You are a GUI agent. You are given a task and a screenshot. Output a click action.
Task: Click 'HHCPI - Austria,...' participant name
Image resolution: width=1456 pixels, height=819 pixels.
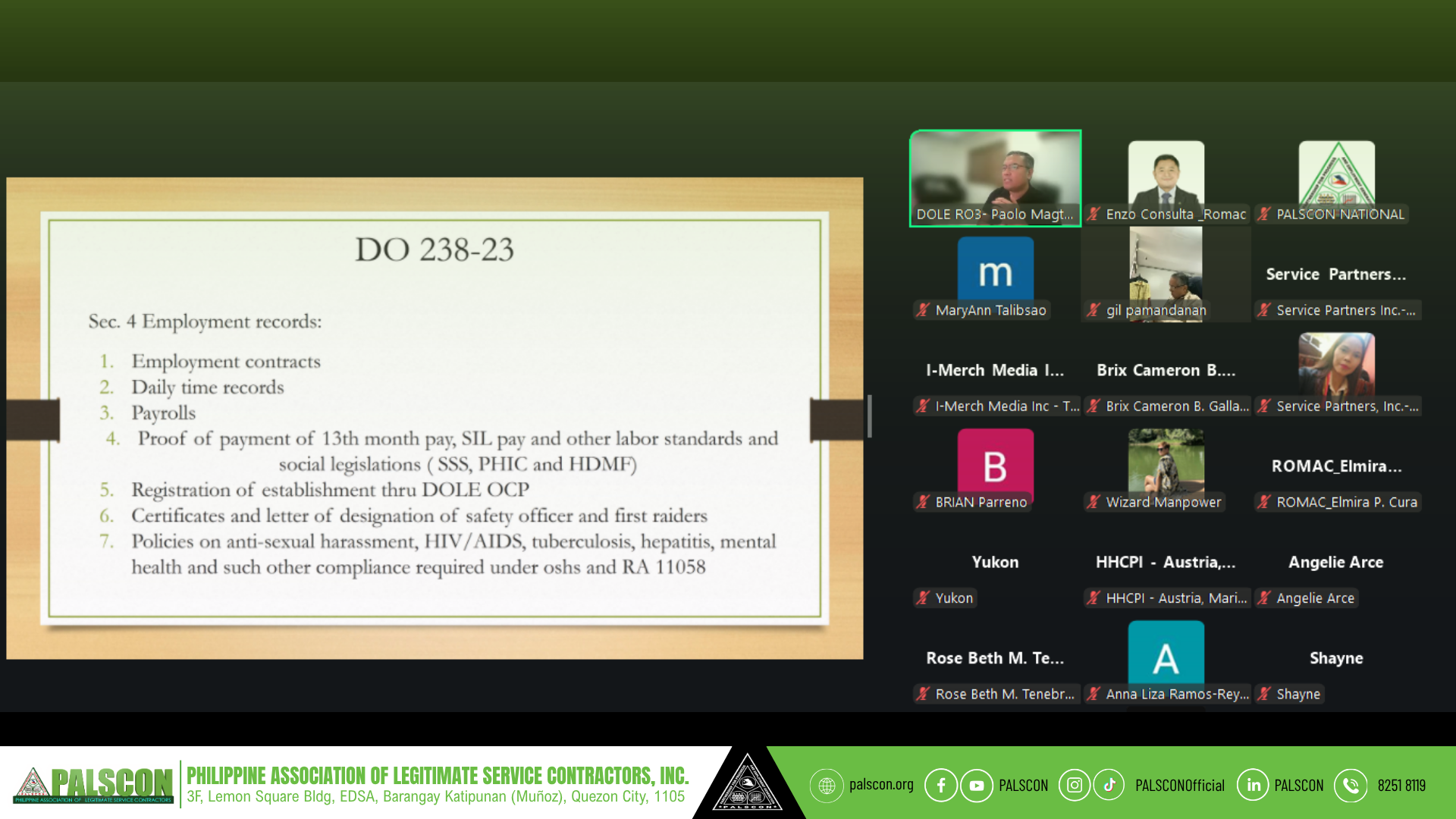coord(1166,562)
